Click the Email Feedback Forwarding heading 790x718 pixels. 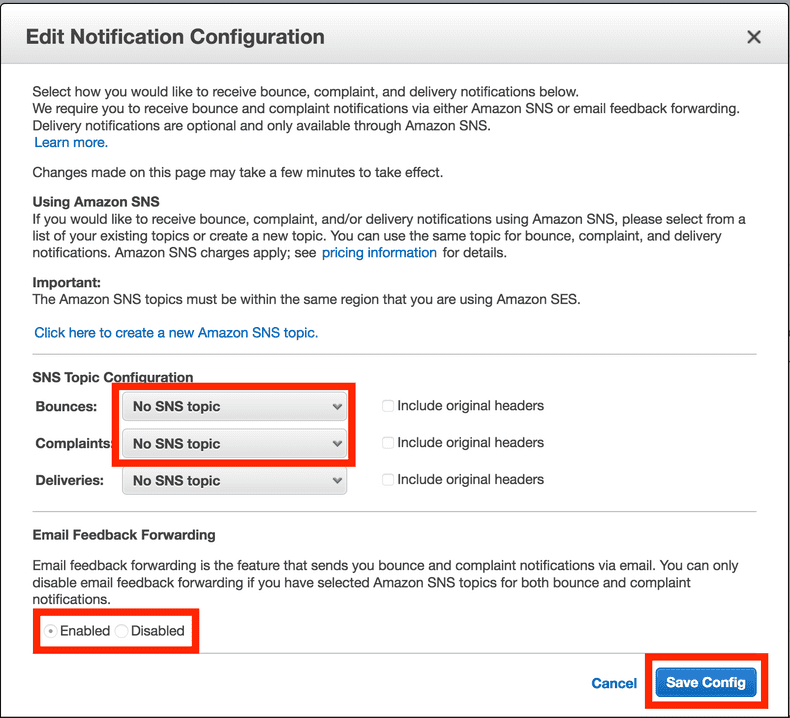point(124,535)
